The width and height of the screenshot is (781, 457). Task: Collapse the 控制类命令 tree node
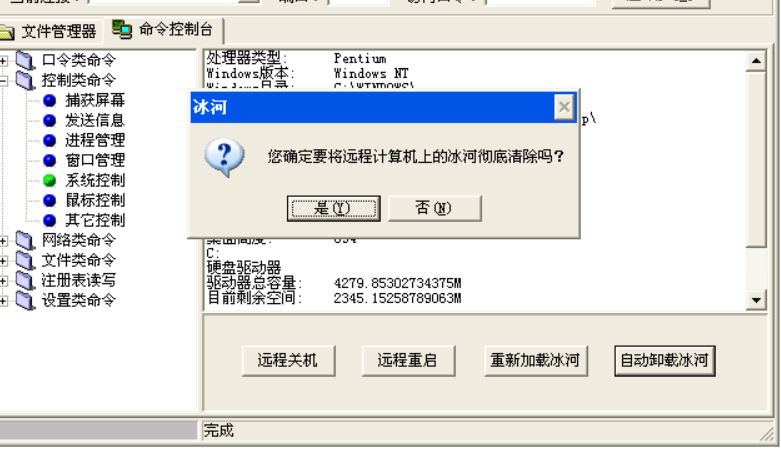3,81
